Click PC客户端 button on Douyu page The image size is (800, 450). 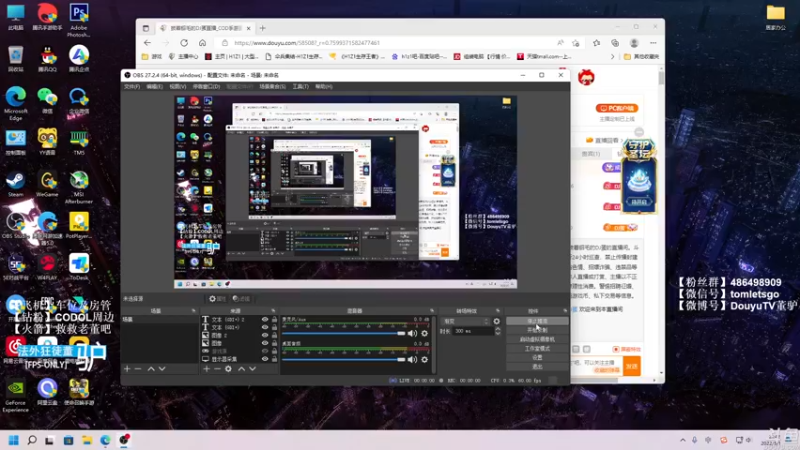[x=617, y=108]
